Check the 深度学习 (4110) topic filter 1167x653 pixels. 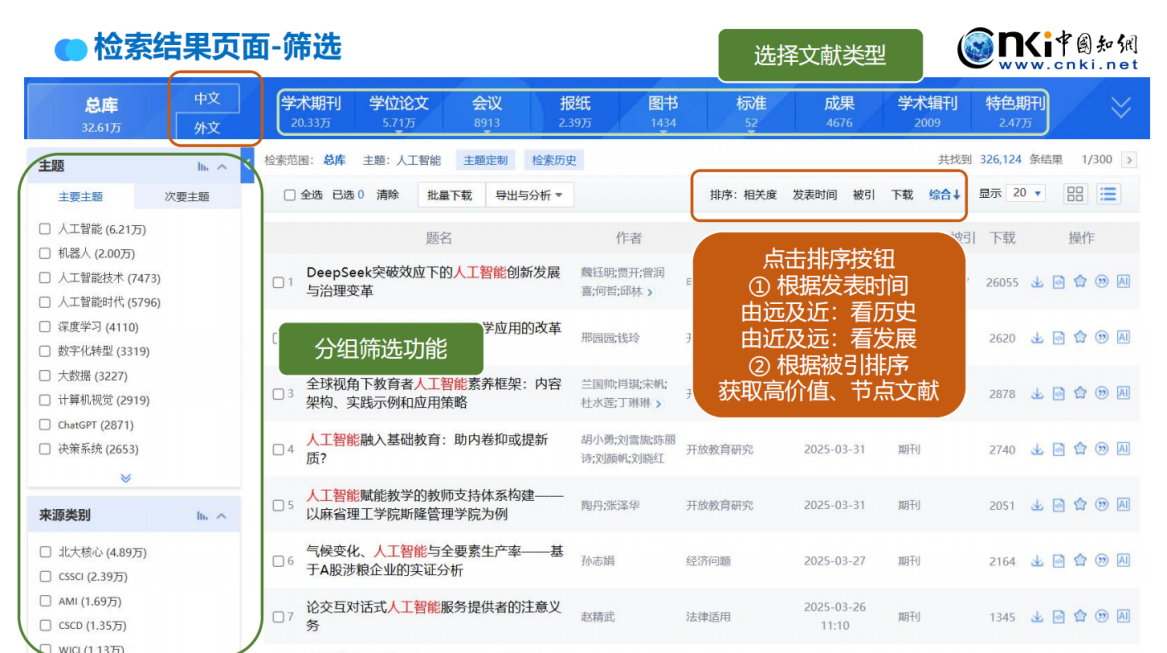coord(45,327)
